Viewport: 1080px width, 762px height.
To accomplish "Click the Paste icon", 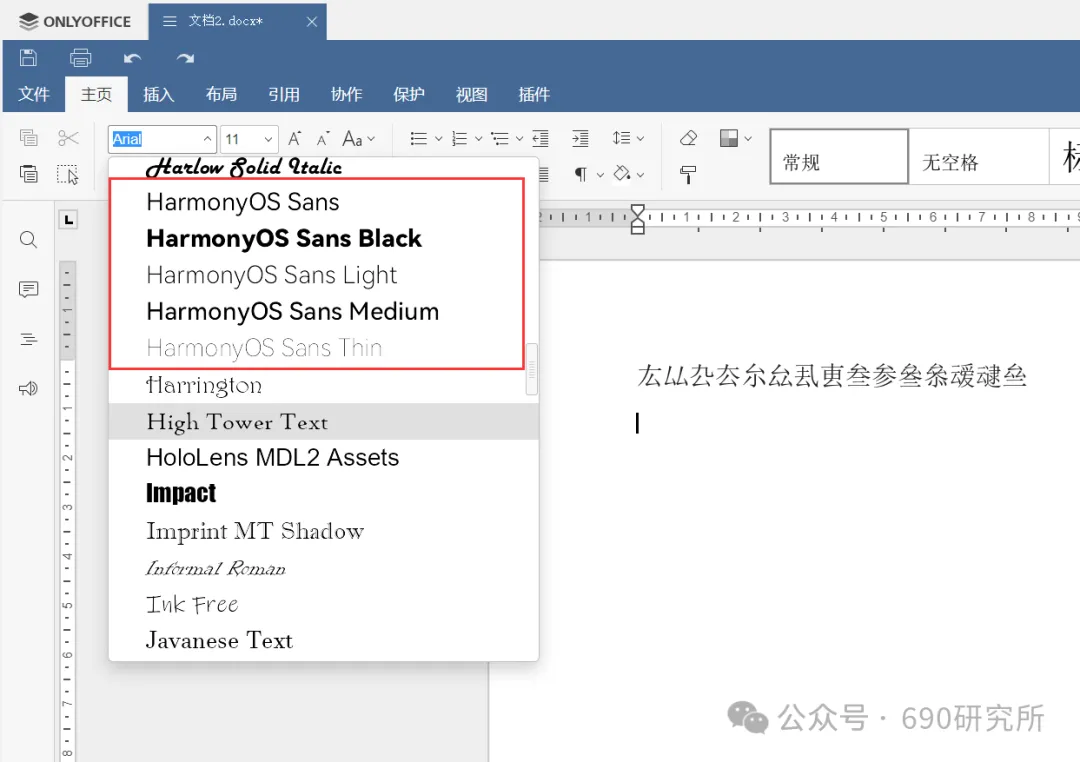I will tap(28, 174).
